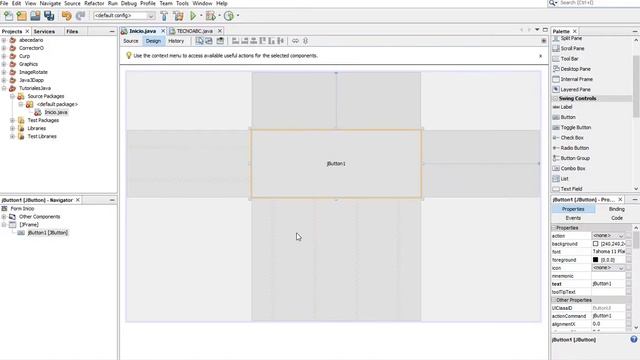Expand the Test Packages node
This screenshot has height=360, width=640.
(x=12, y=120)
